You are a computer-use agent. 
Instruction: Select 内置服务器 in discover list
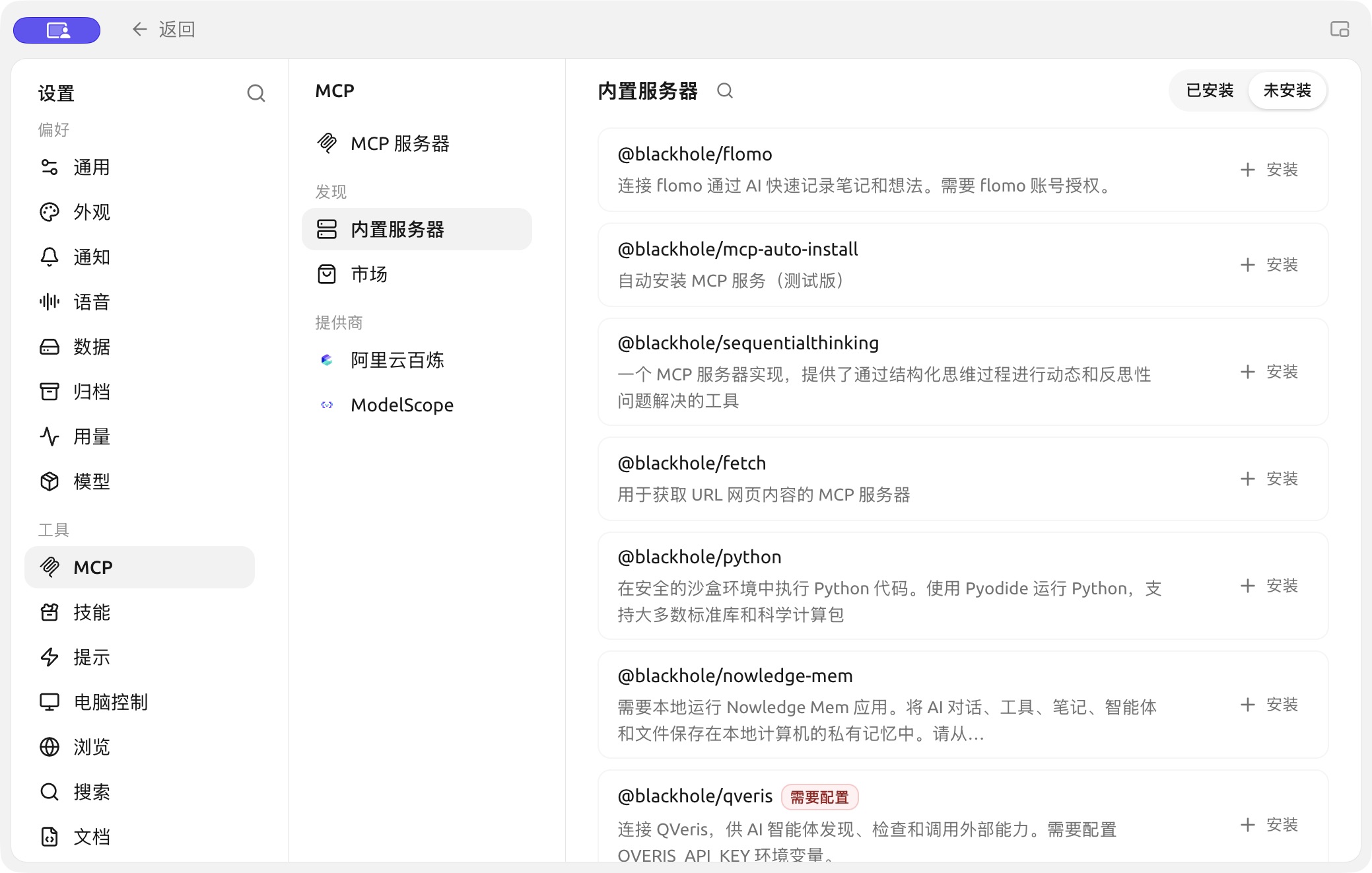click(417, 229)
